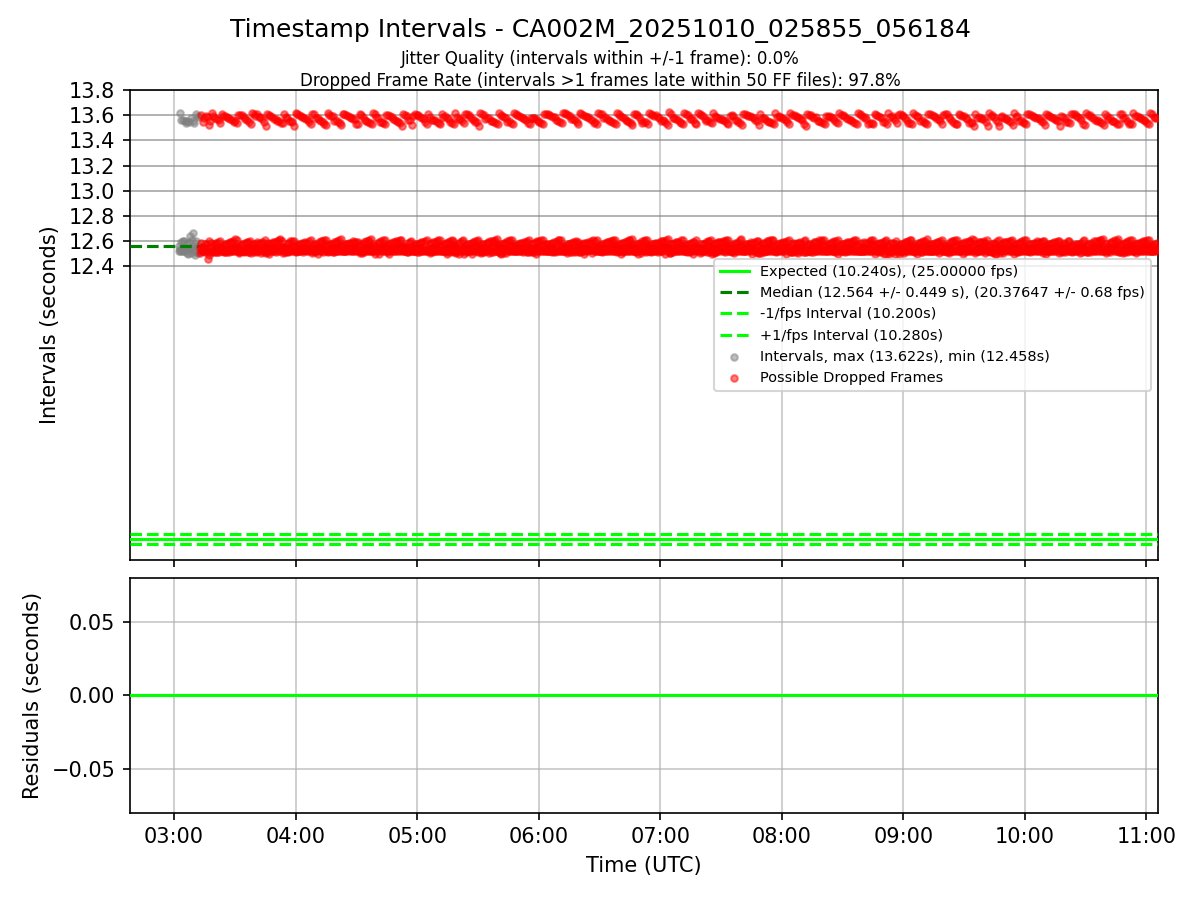The height and width of the screenshot is (900, 1200).
Task: Click the 13.4 y-axis tick label
Action: pos(91,141)
